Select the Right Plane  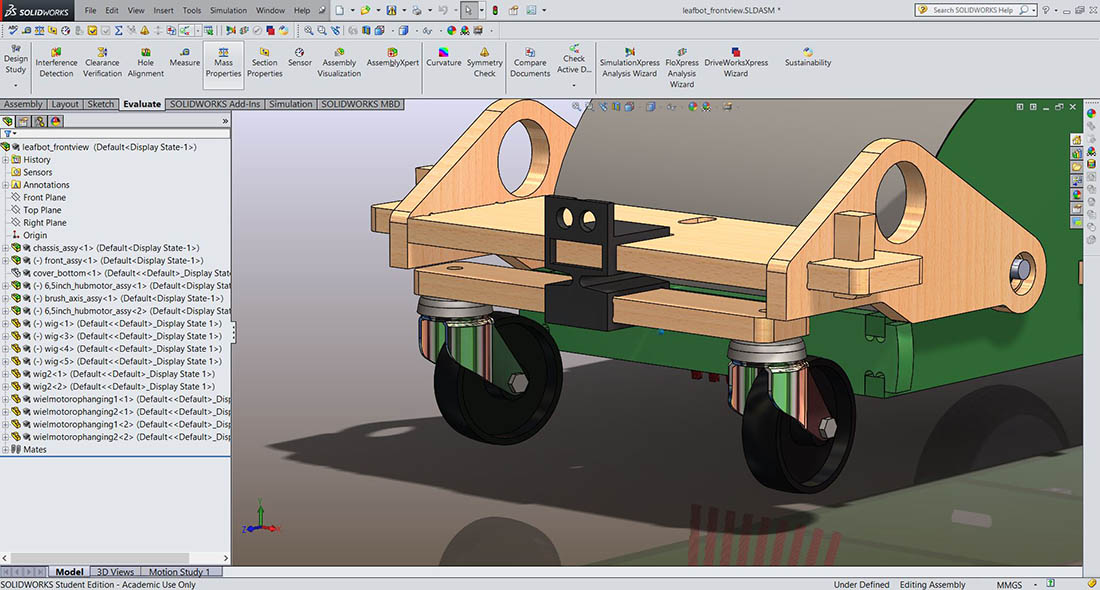tap(45, 223)
